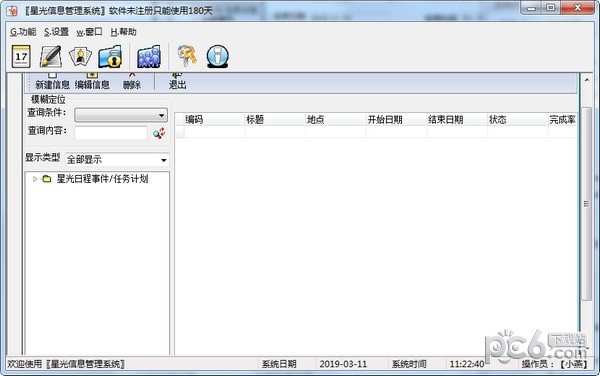600x376 pixels.
Task: Click the app icon in title bar
Action: (x=12, y=11)
